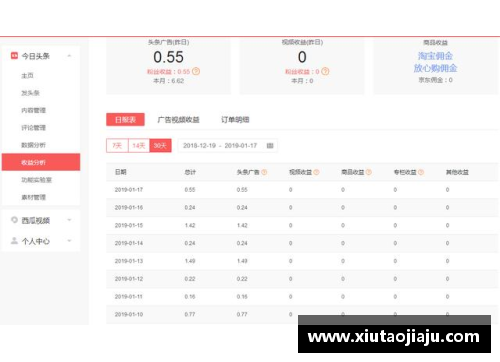Go to 评论管理 in the sidebar
The image size is (500, 362).
33,128
